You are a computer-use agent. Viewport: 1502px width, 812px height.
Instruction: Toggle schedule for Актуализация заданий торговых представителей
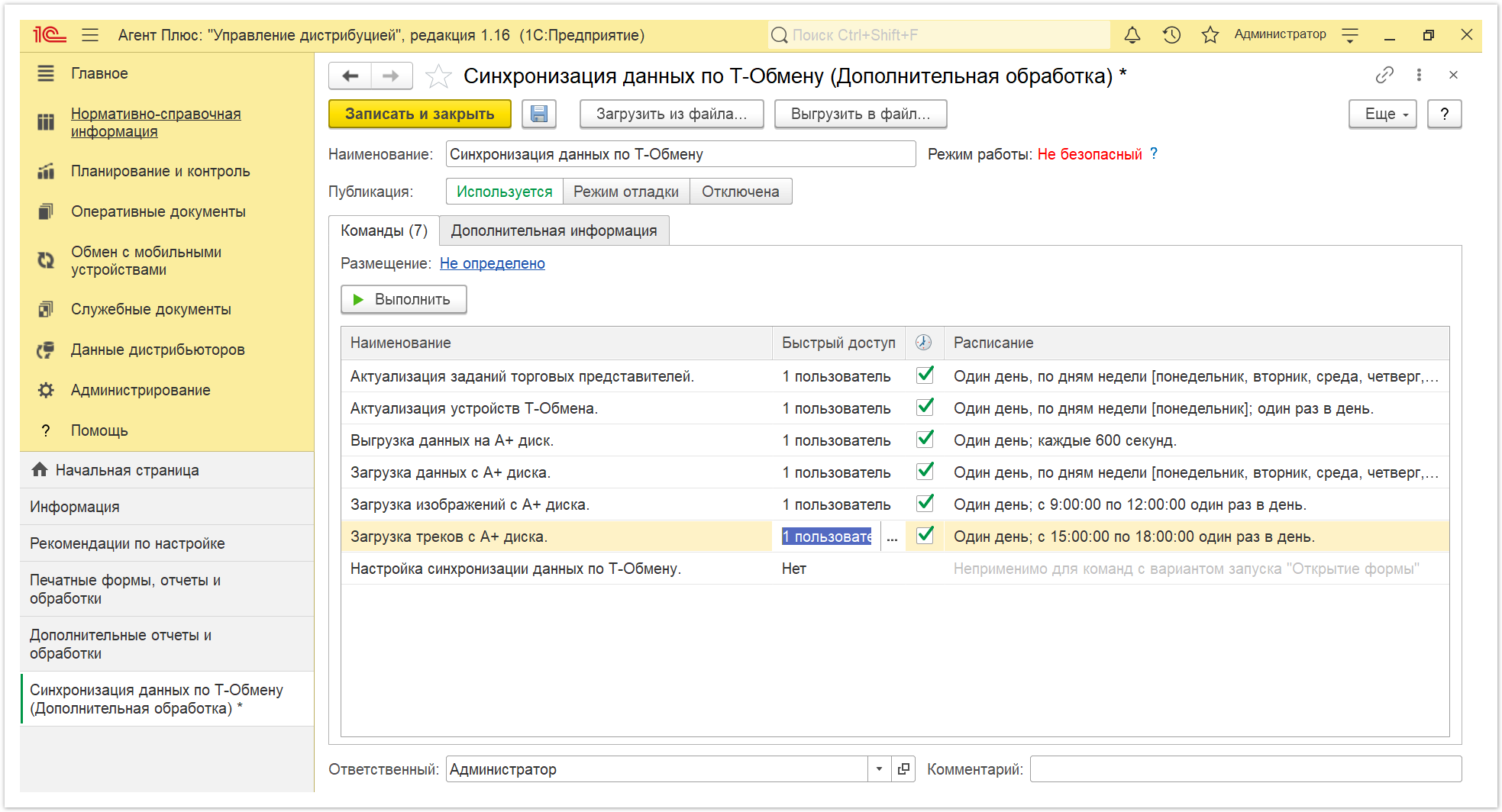point(925,375)
